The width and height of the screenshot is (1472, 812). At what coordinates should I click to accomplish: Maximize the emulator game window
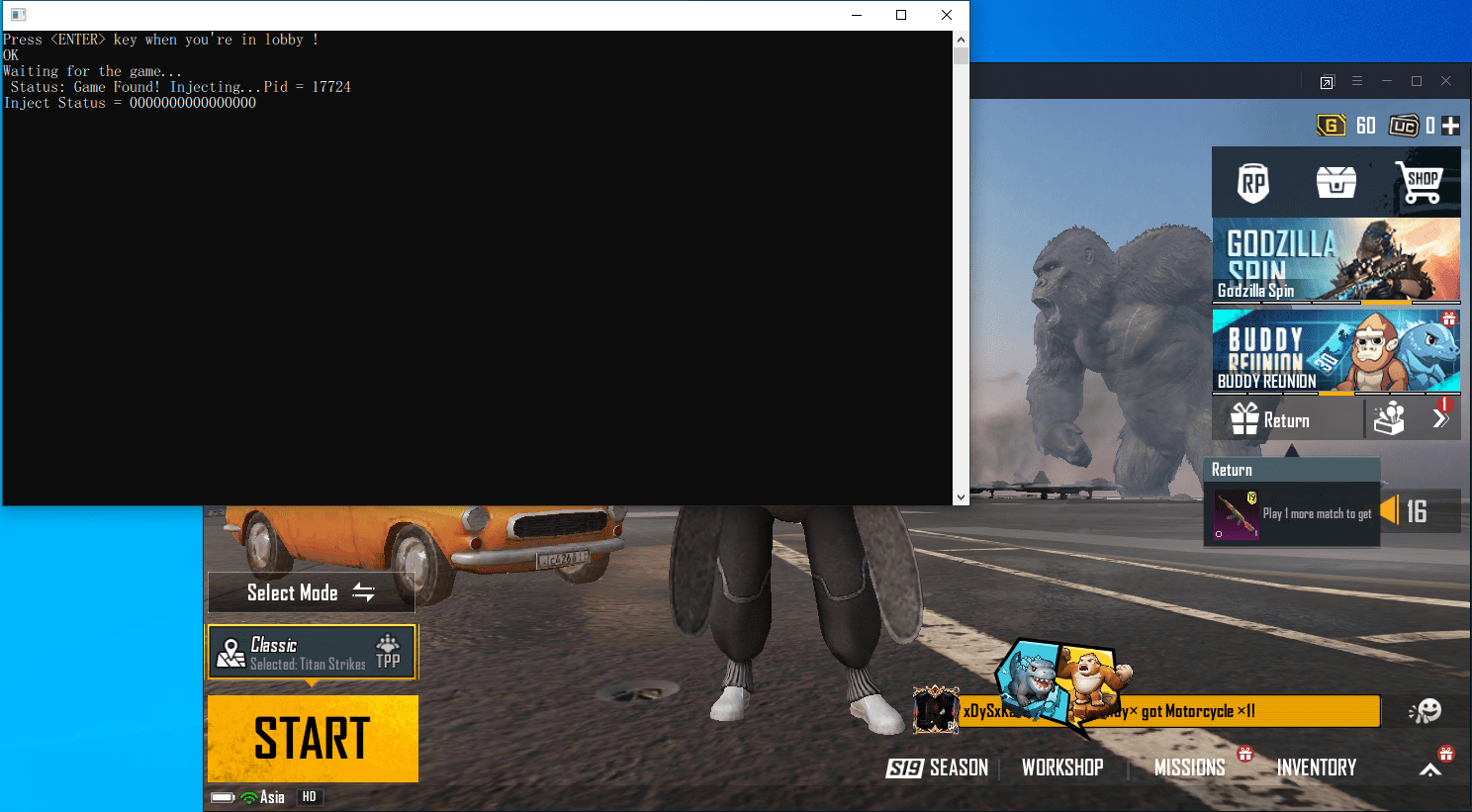click(1417, 81)
